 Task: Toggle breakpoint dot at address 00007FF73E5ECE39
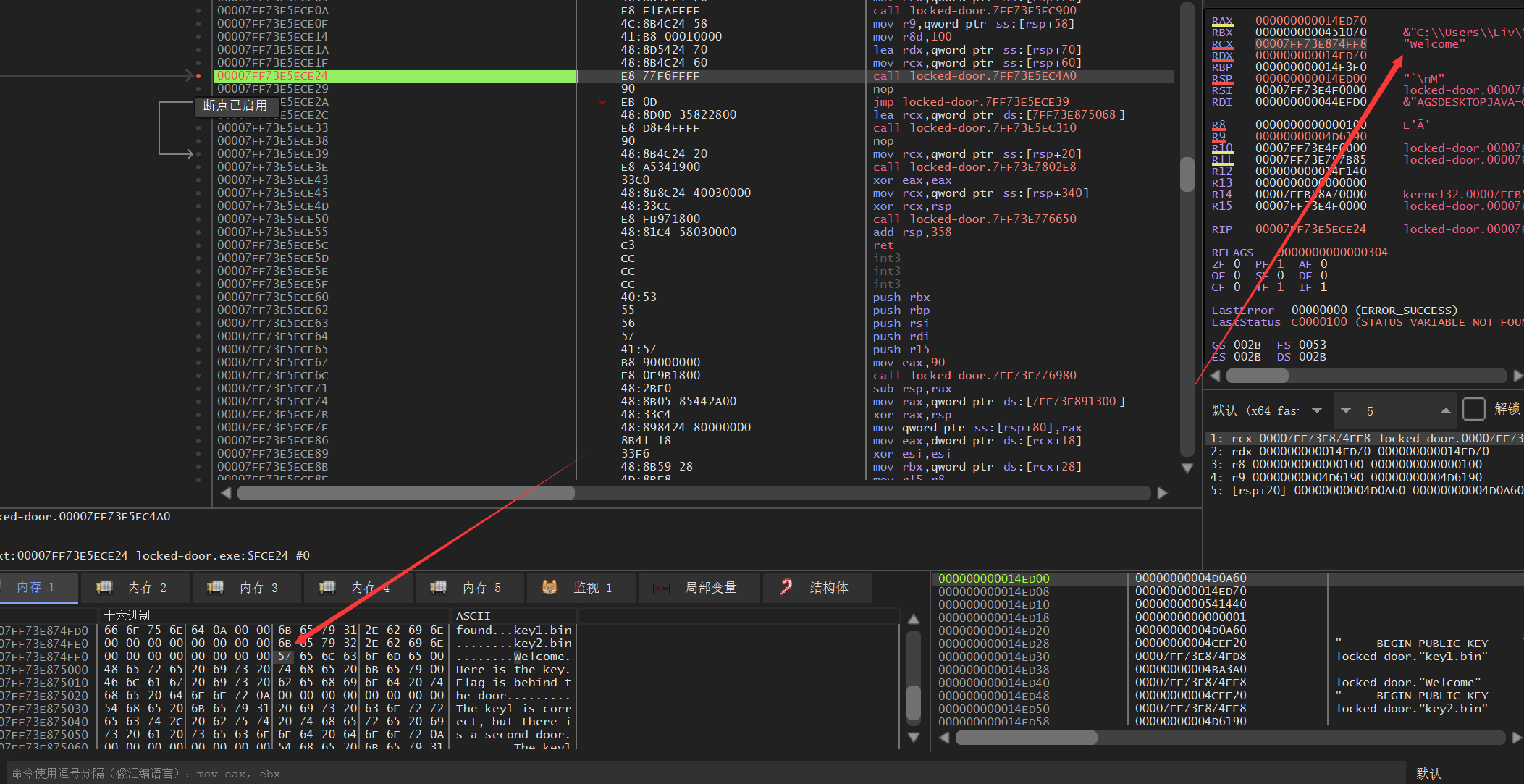(x=198, y=153)
